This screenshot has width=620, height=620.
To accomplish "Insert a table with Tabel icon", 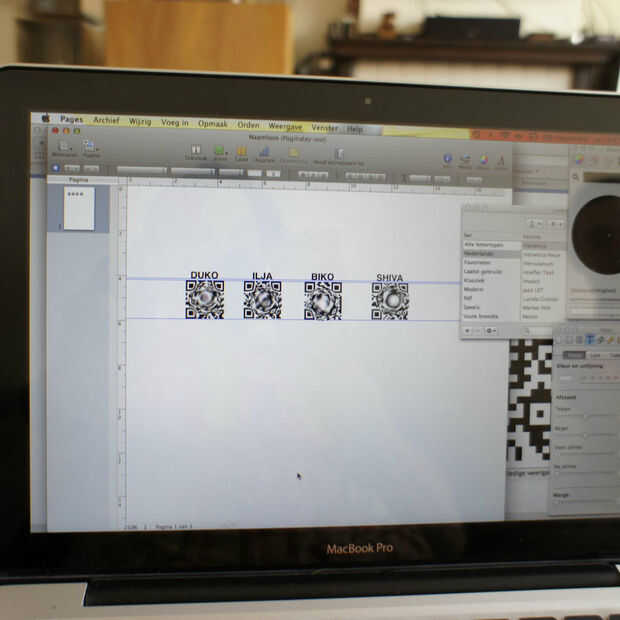I will (242, 153).
